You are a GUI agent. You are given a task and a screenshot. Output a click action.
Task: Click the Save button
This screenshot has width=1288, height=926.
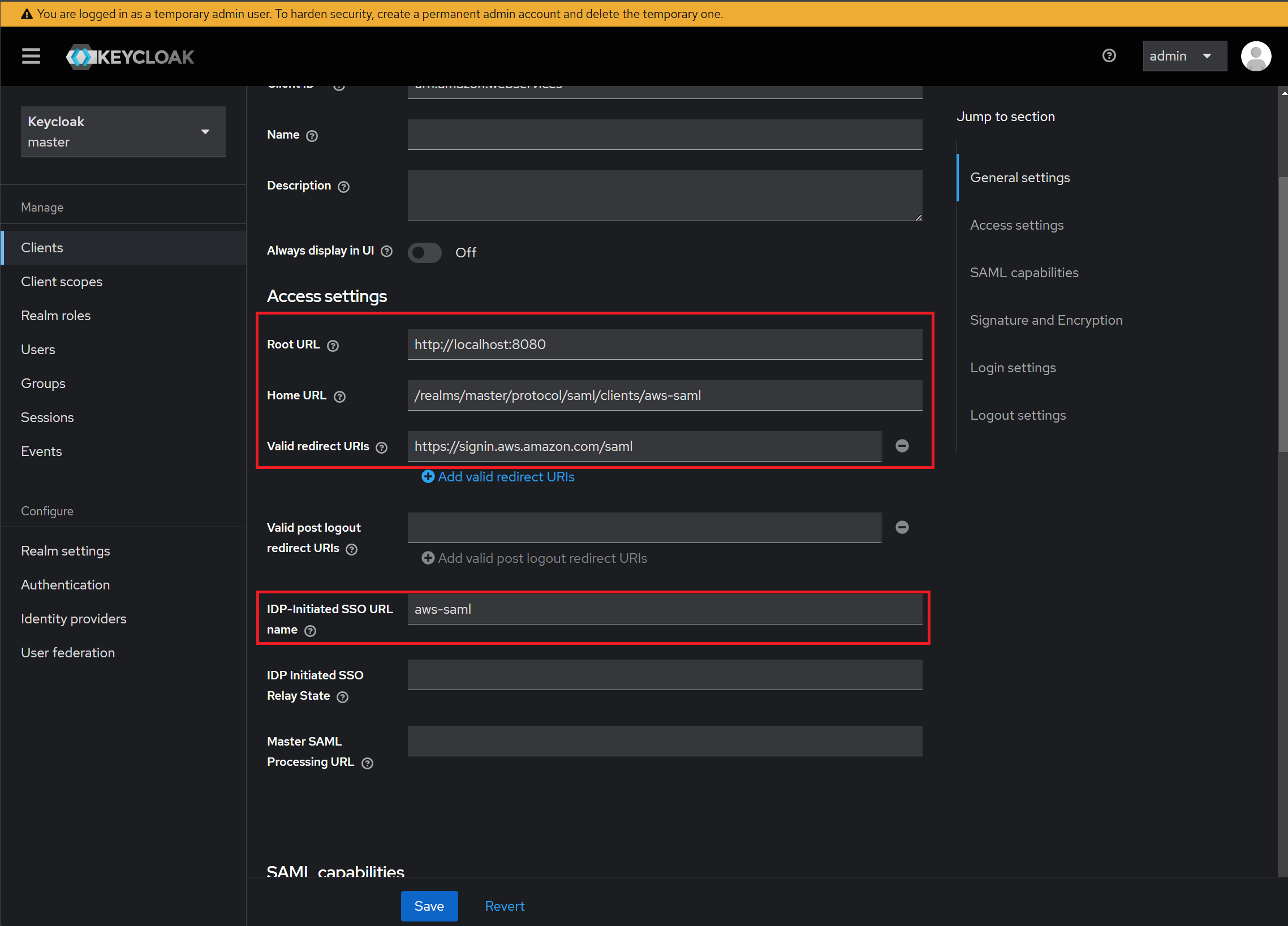tap(429, 906)
